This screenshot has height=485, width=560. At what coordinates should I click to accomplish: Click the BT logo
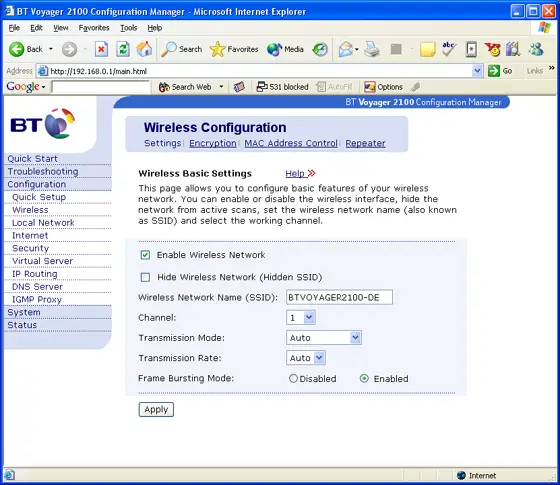(43, 124)
